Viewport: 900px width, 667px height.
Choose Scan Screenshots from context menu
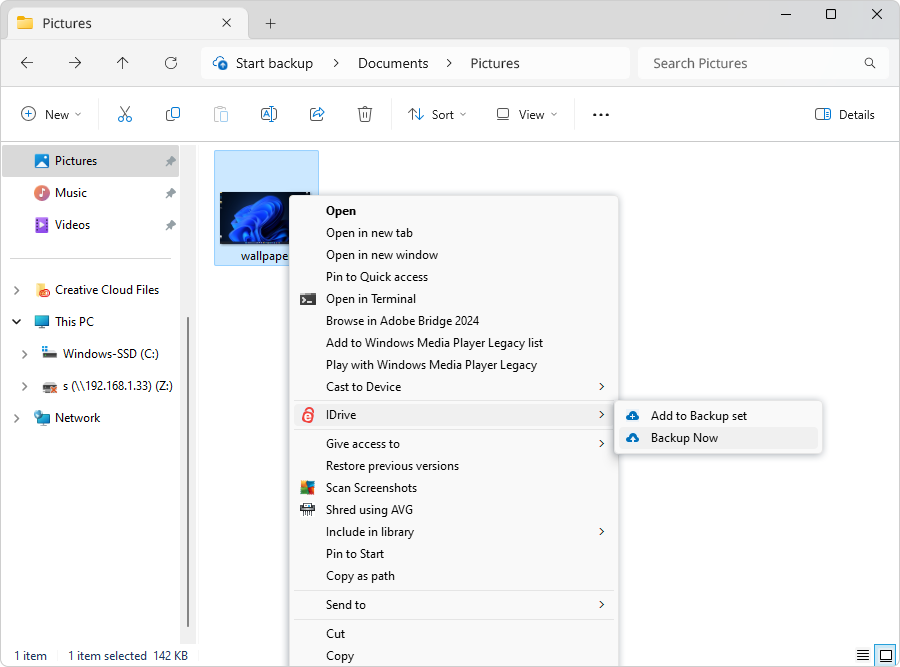[x=371, y=488]
